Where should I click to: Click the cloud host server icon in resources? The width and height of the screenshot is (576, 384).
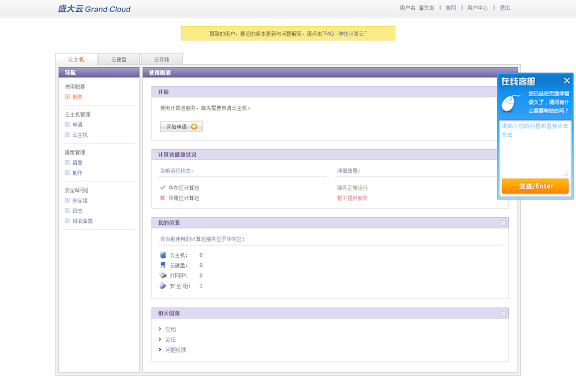(x=163, y=255)
